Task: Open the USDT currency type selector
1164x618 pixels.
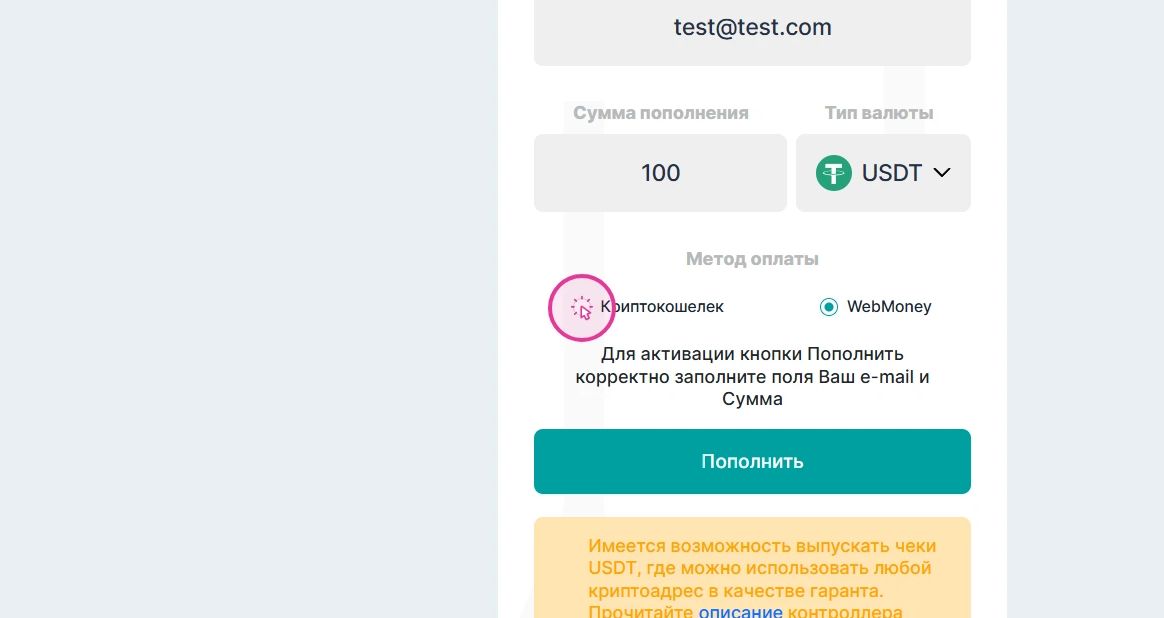Action: pyautogui.click(x=883, y=173)
